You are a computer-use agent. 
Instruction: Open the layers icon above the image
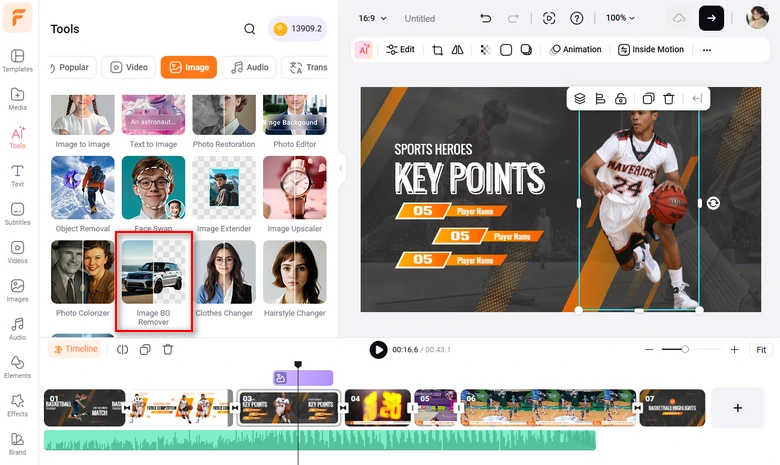(x=579, y=98)
